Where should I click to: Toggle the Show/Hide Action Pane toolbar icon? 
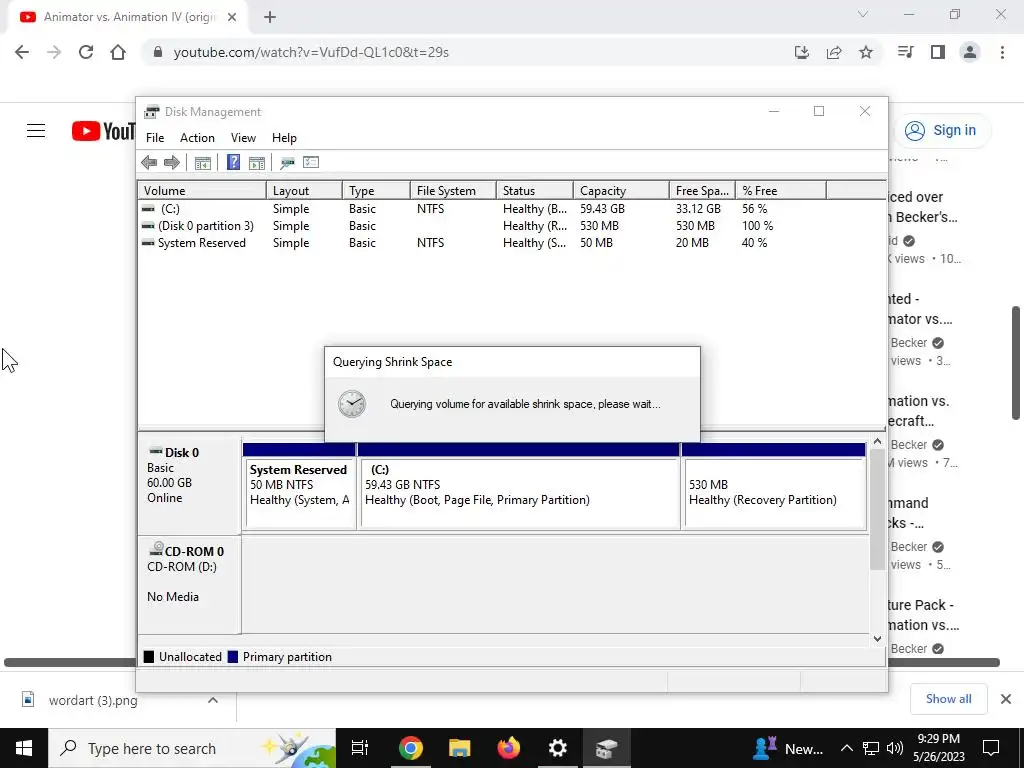coord(257,163)
